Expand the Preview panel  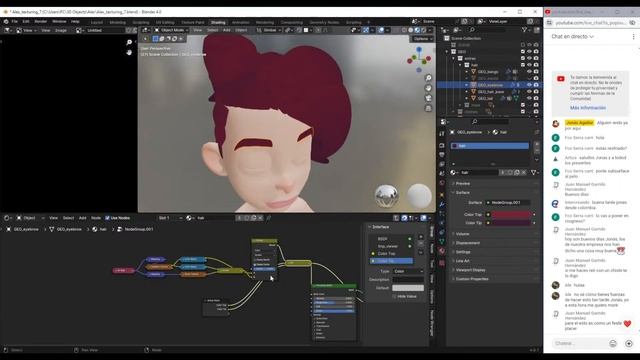click(463, 184)
